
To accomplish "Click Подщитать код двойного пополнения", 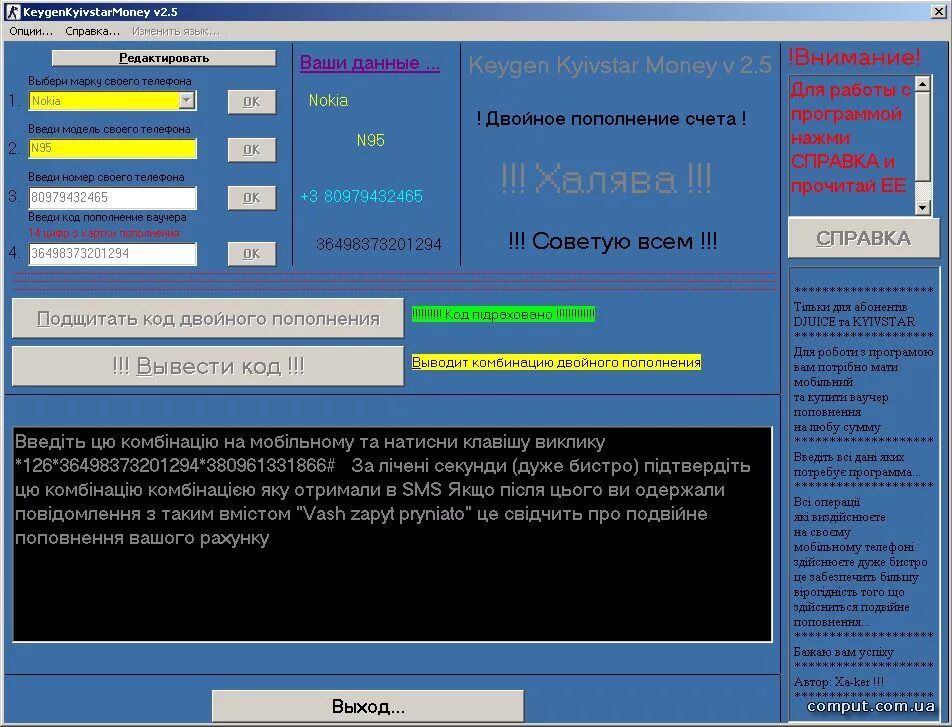I will point(205,317).
